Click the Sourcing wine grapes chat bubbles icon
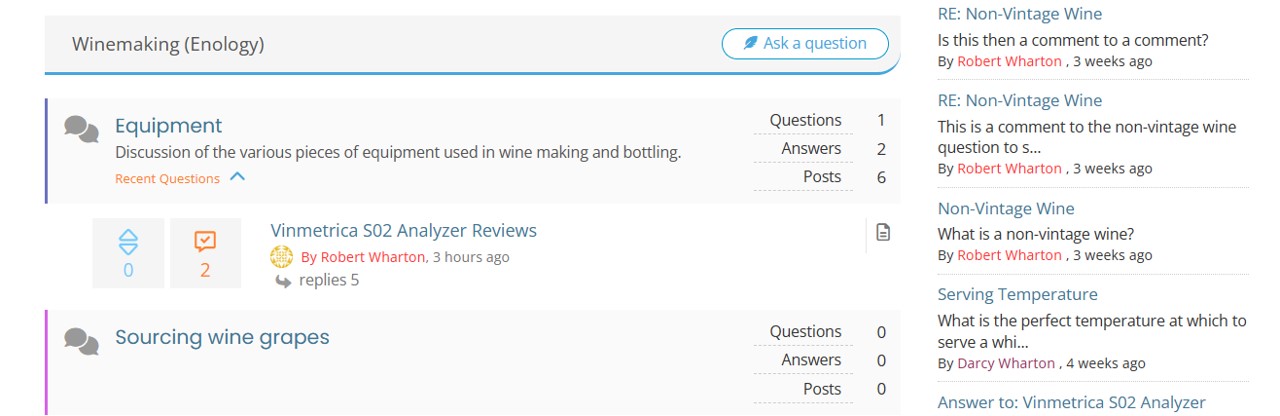This screenshot has height=416, width=1280. coord(81,341)
